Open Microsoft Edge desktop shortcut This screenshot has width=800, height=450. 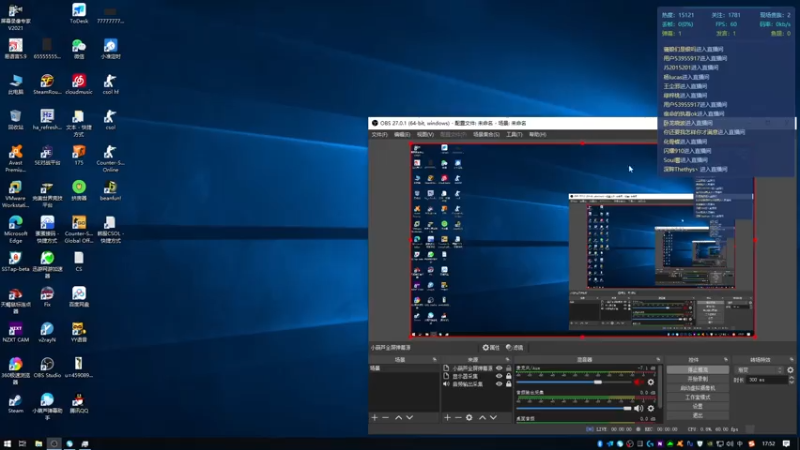pos(16,229)
